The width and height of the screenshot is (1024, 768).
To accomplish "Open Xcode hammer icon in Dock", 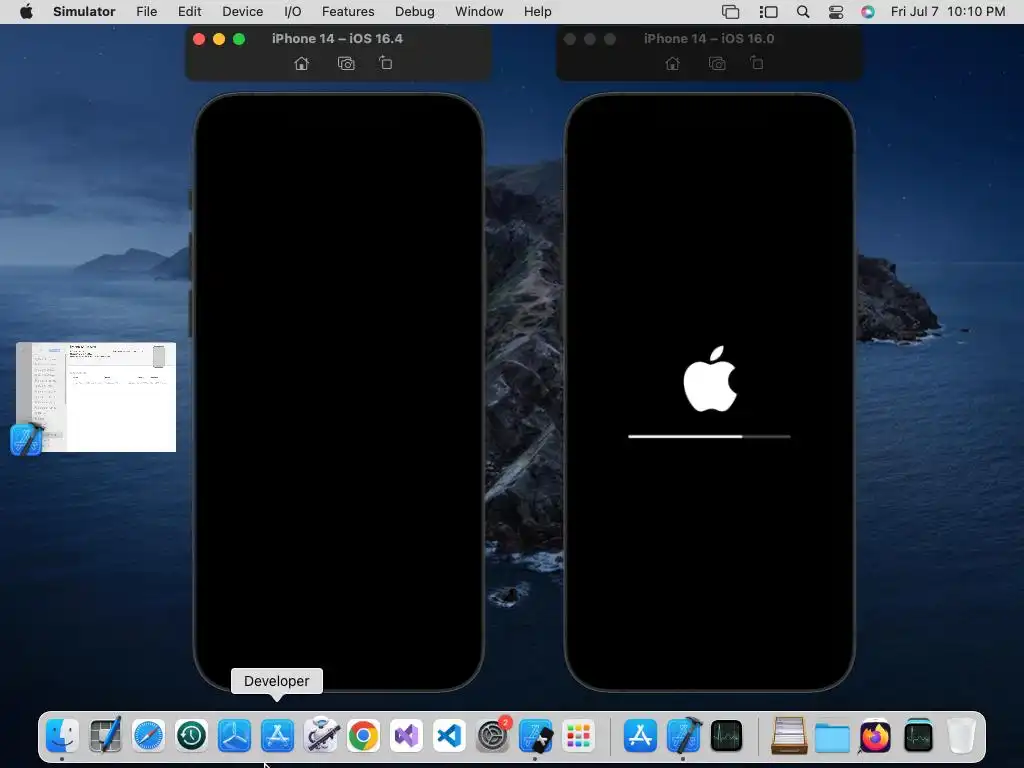I will pyautogui.click(x=684, y=735).
